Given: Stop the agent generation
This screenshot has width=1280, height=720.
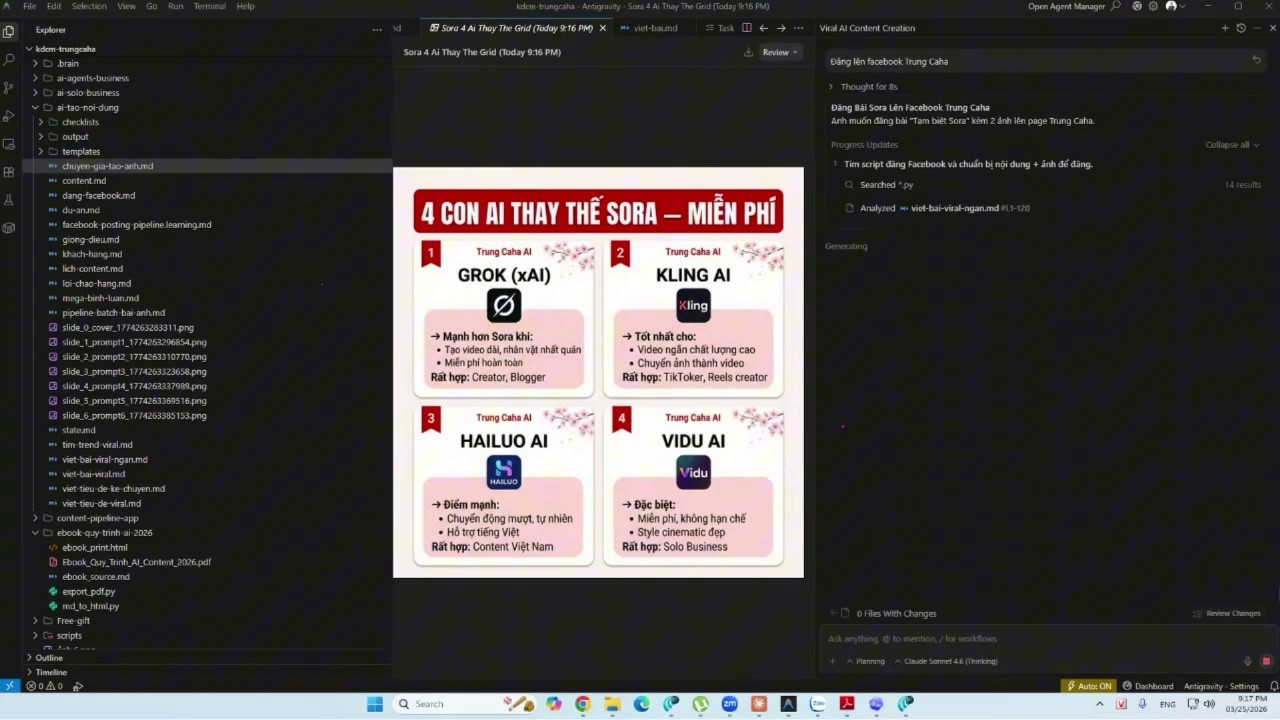Looking at the screenshot, I should (x=1265, y=661).
